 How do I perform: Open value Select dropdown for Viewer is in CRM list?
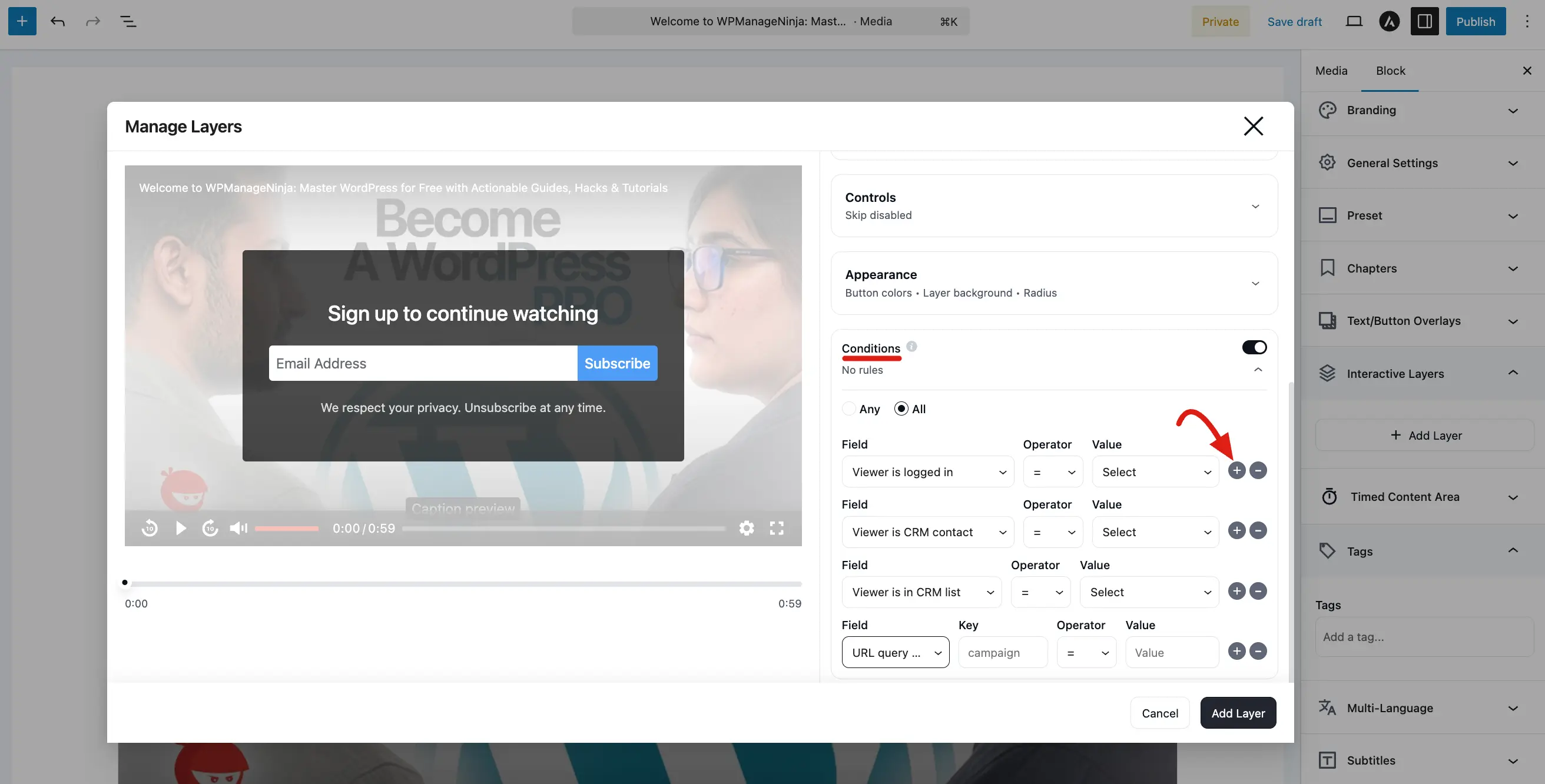tap(1150, 592)
